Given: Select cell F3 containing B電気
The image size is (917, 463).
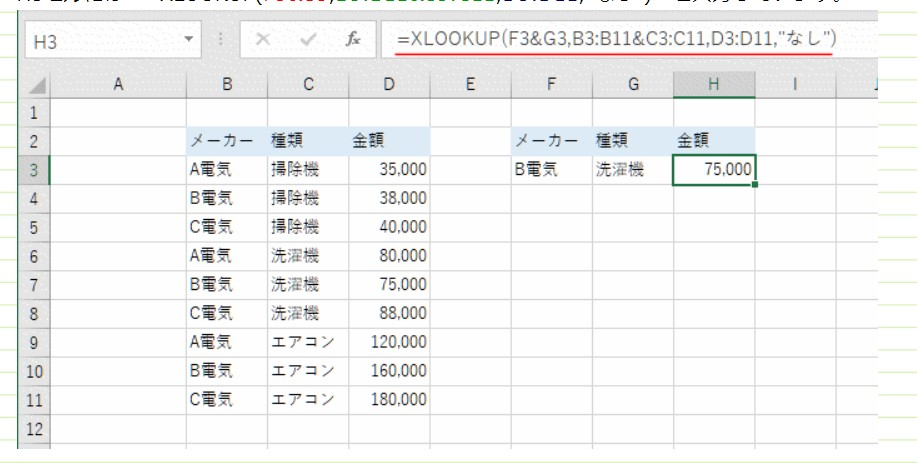Looking at the screenshot, I should (x=551, y=170).
